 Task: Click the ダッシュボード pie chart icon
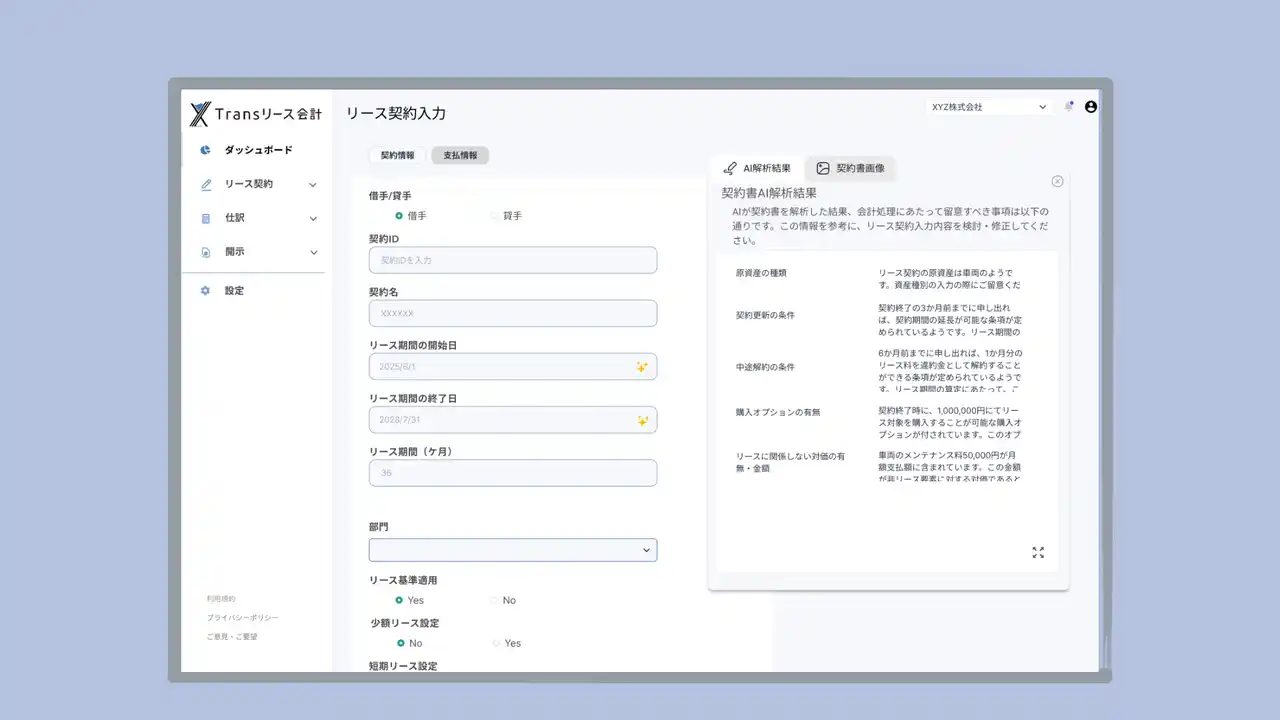pyautogui.click(x=205, y=150)
